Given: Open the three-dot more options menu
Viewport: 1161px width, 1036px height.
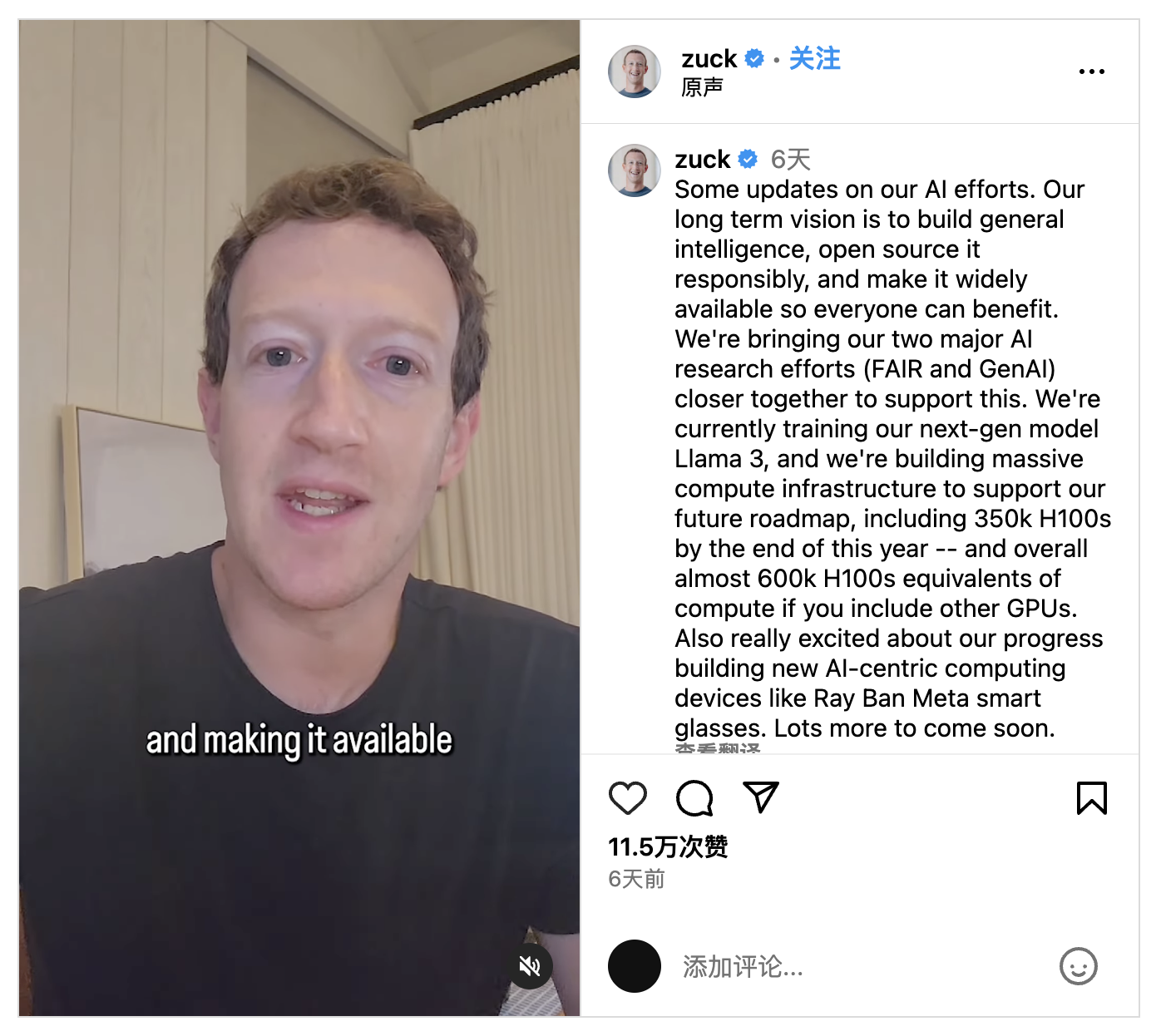Looking at the screenshot, I should tap(1092, 72).
